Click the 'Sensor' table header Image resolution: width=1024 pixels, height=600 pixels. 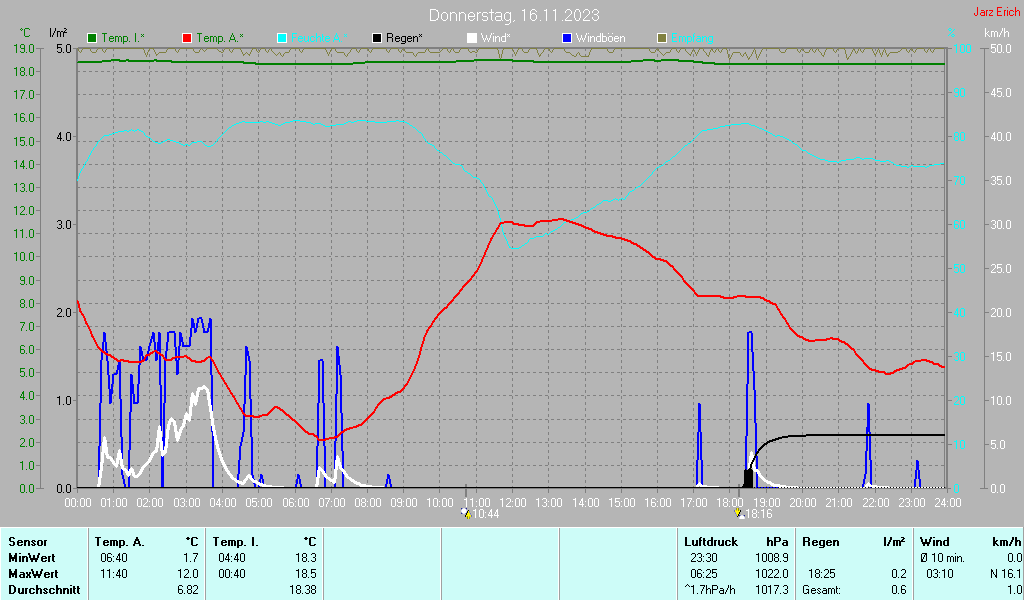(x=28, y=542)
